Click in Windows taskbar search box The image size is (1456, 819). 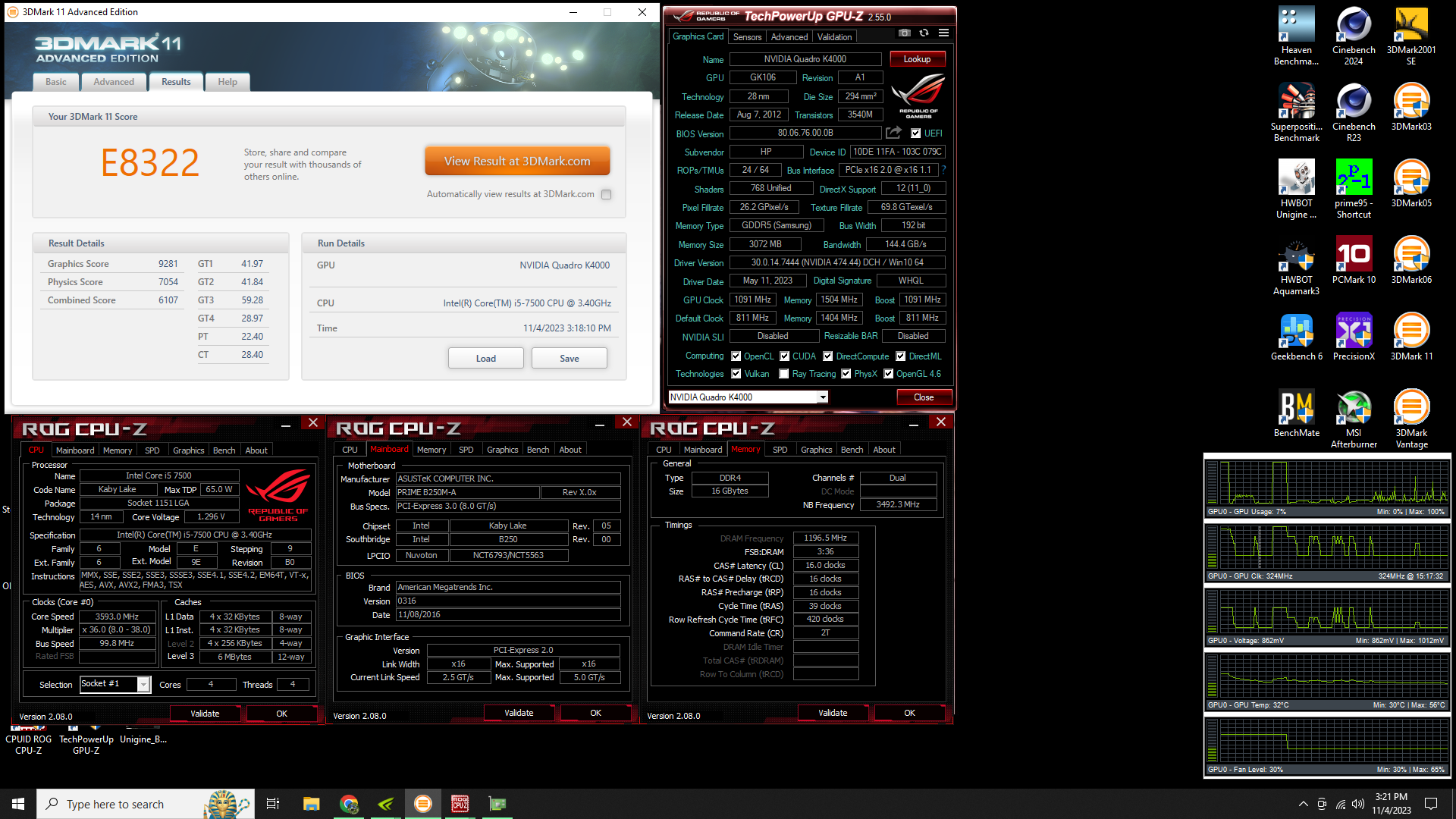tap(146, 804)
